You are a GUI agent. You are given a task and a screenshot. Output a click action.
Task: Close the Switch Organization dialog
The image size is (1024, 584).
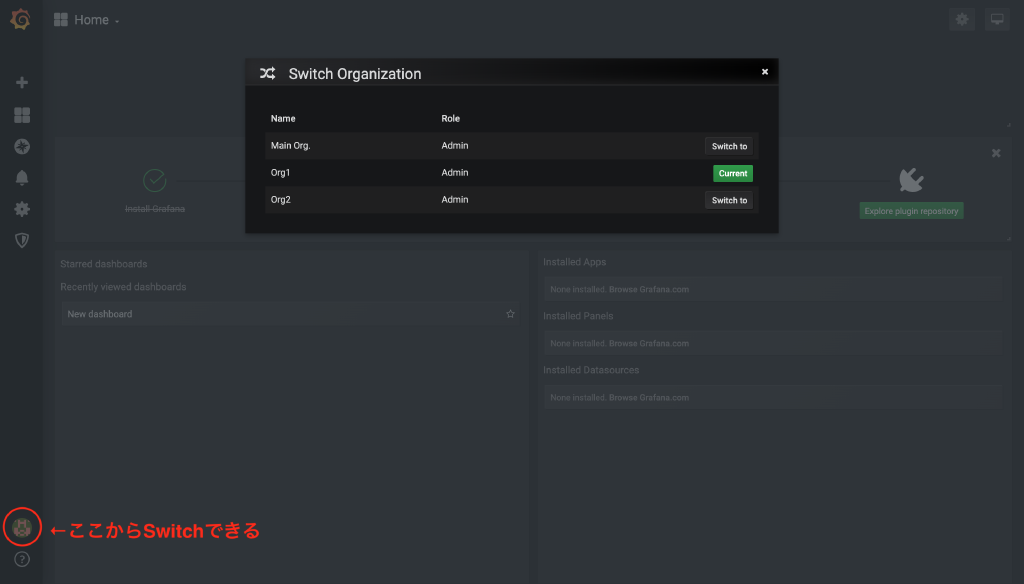765,72
